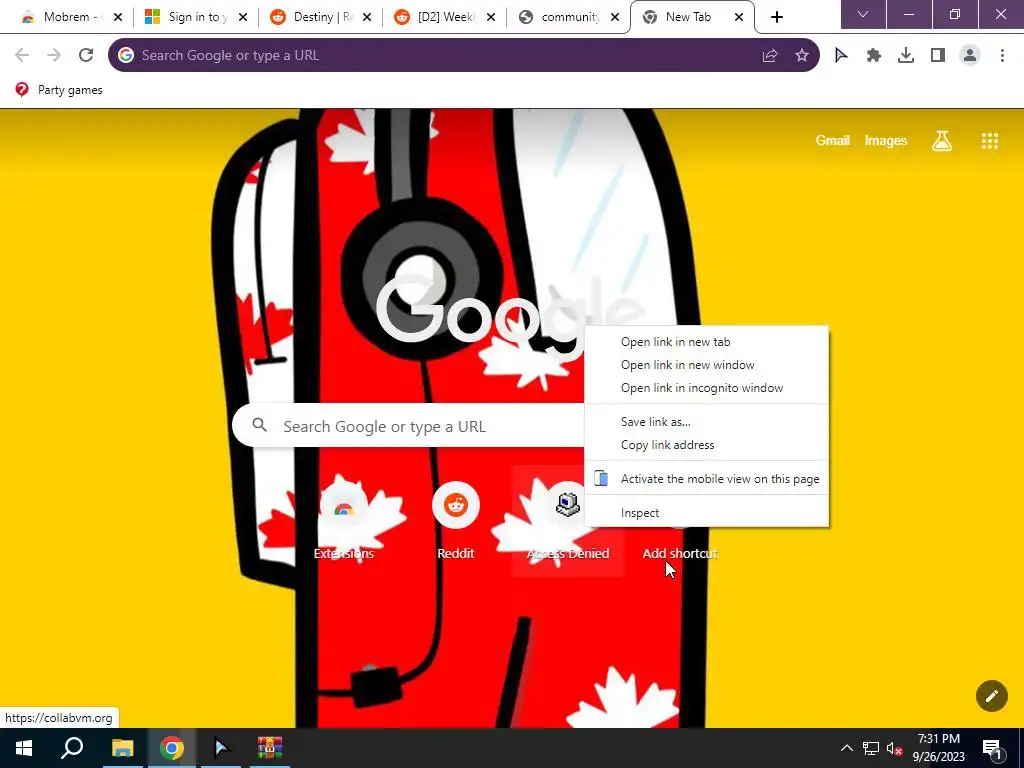Click the Chrome taskbar icon
Image resolution: width=1024 pixels, height=768 pixels.
172,748
